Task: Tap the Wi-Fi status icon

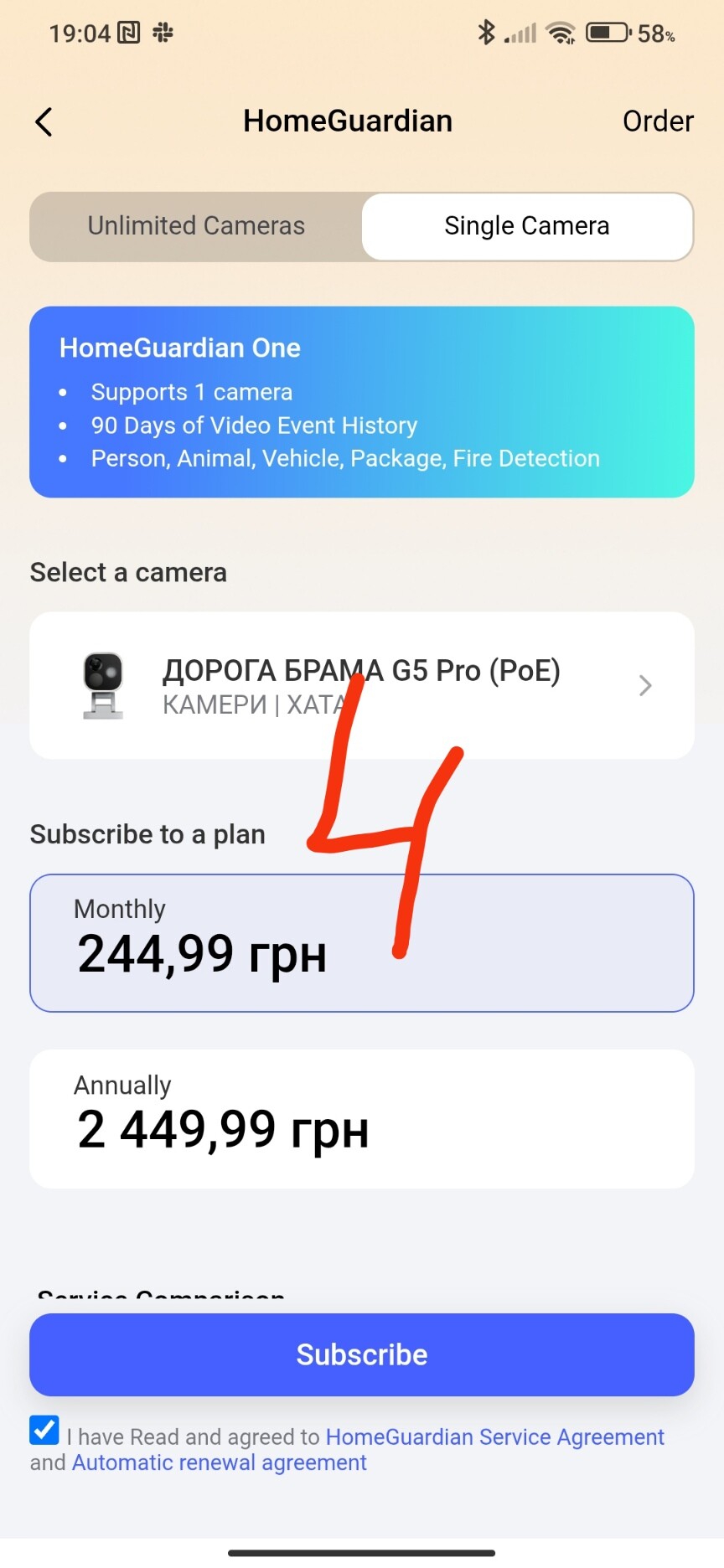Action: pos(560,33)
